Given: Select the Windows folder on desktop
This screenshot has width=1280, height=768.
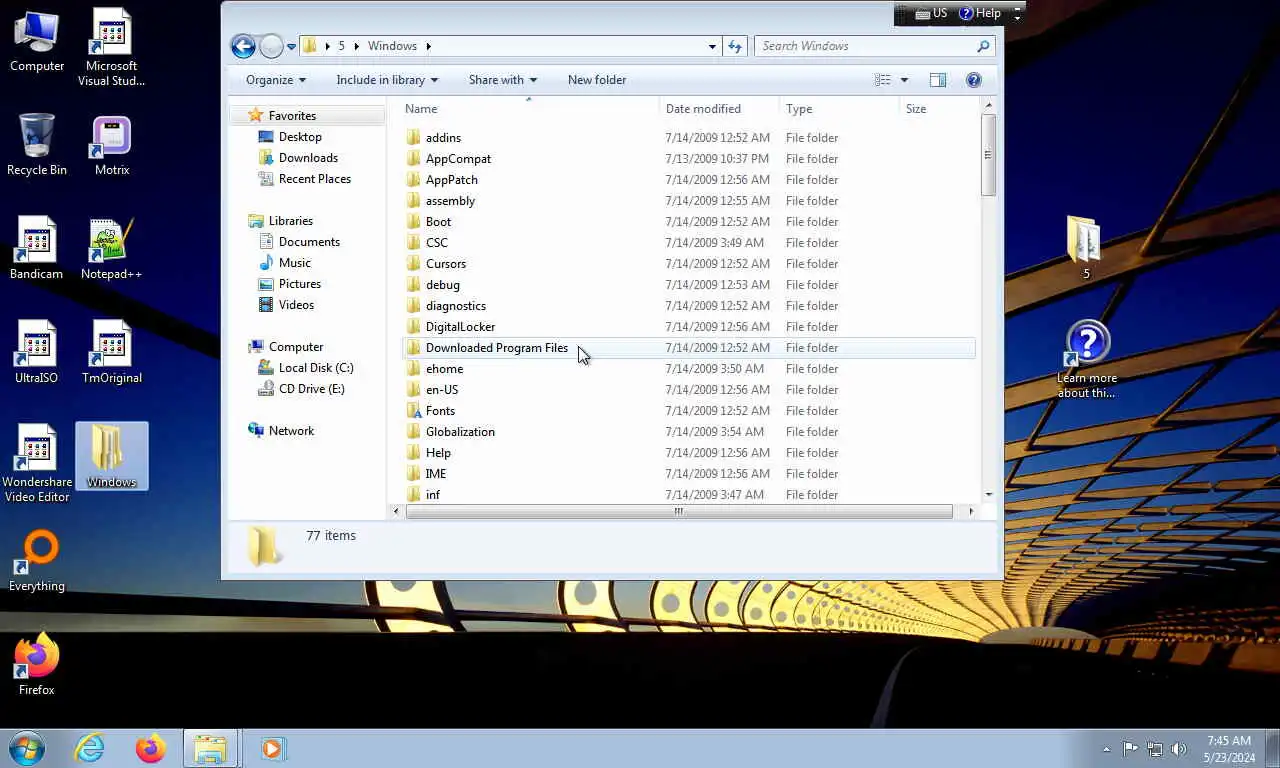Looking at the screenshot, I should click(111, 456).
